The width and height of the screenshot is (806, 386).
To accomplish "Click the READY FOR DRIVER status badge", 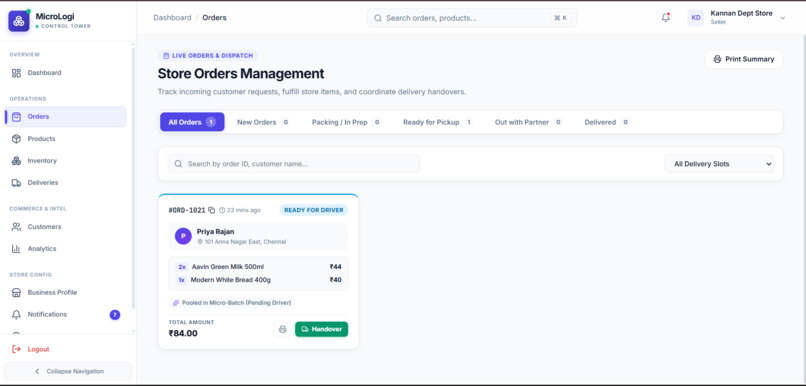I will [314, 210].
